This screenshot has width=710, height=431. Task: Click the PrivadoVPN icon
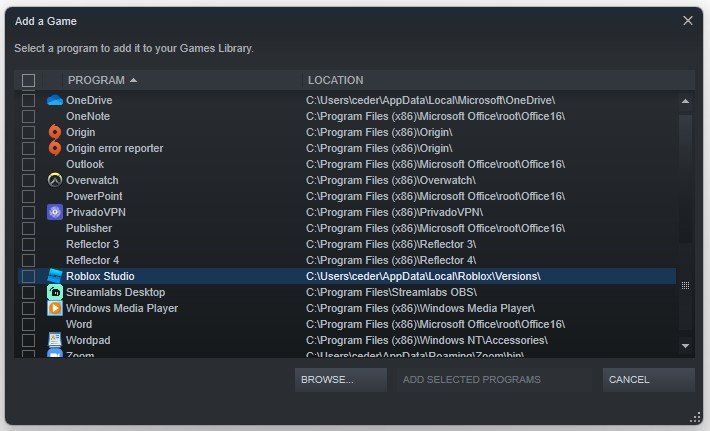[55, 212]
